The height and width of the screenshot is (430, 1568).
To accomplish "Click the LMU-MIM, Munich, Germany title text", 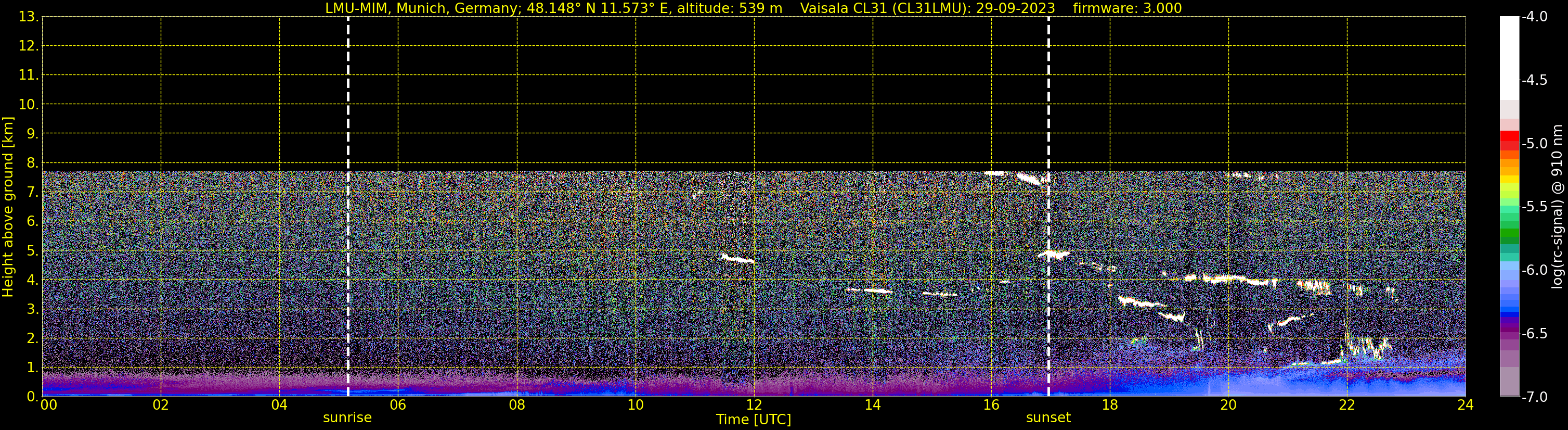I will 553,8.
